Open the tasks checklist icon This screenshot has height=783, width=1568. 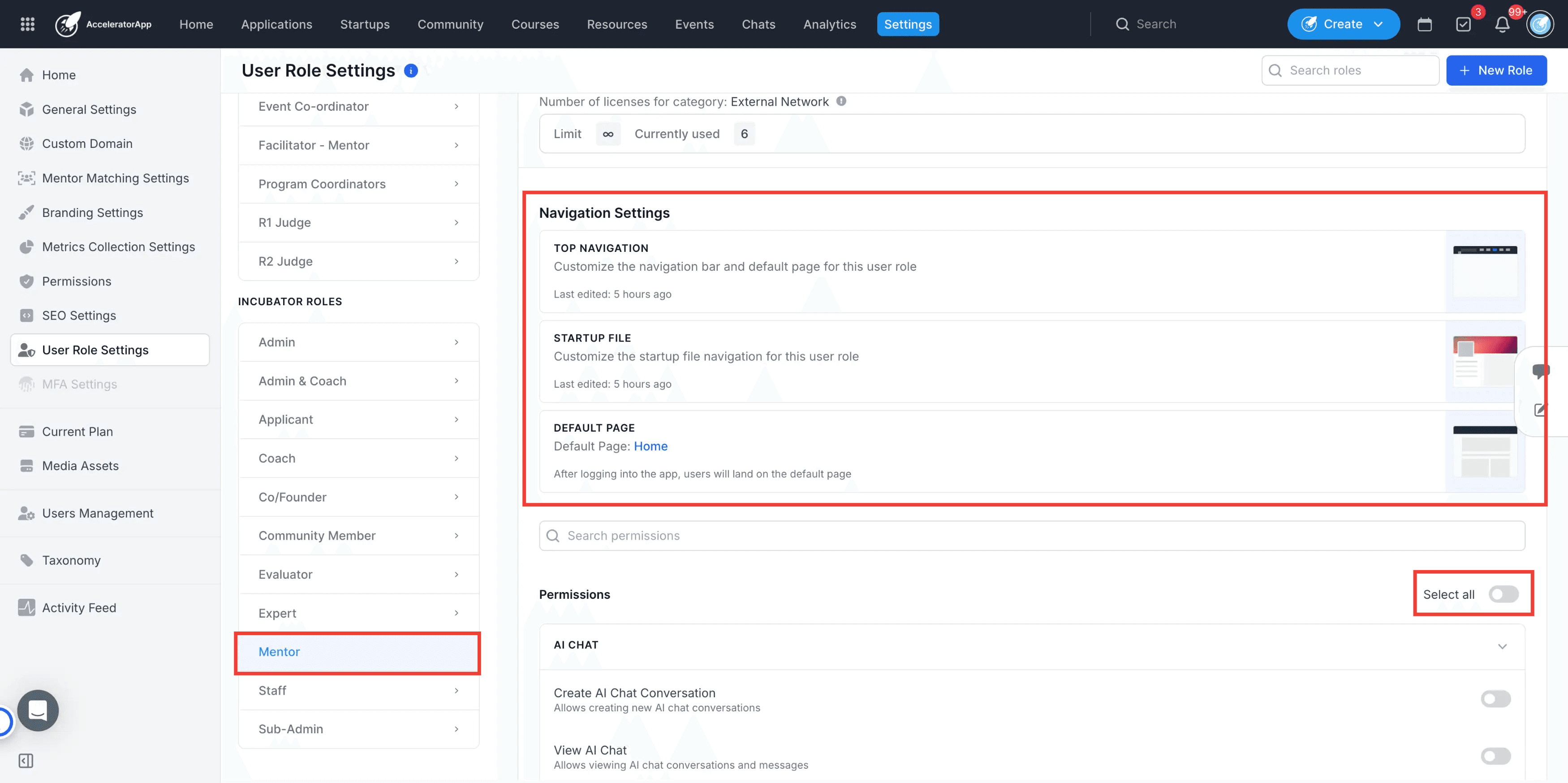pos(1463,24)
